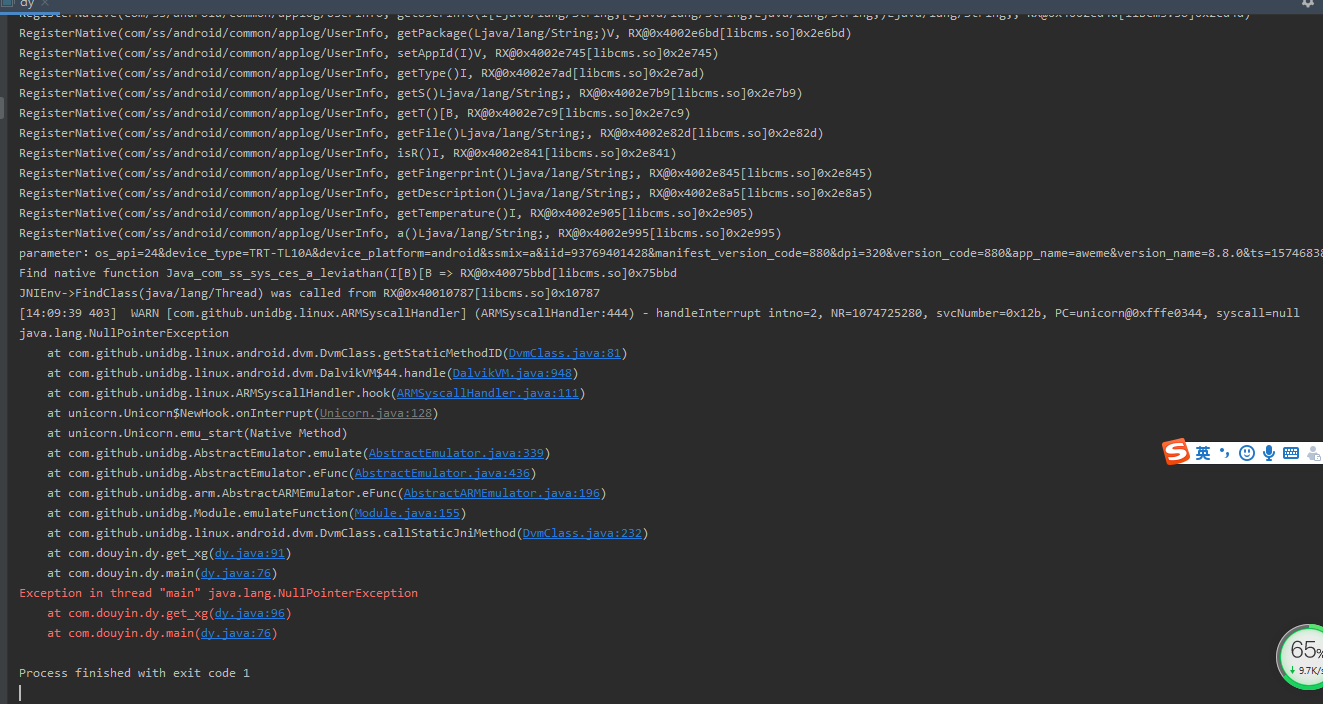Click the RegisterNative getDescription() line
The width and height of the screenshot is (1323, 704).
coord(445,193)
